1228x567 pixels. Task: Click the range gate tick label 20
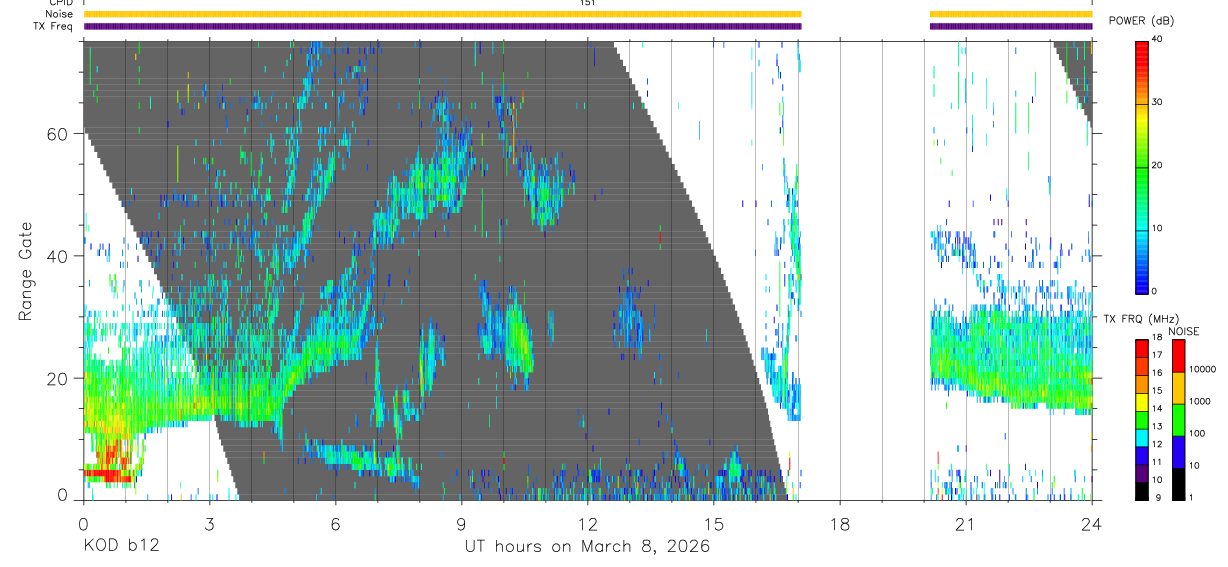tap(56, 378)
